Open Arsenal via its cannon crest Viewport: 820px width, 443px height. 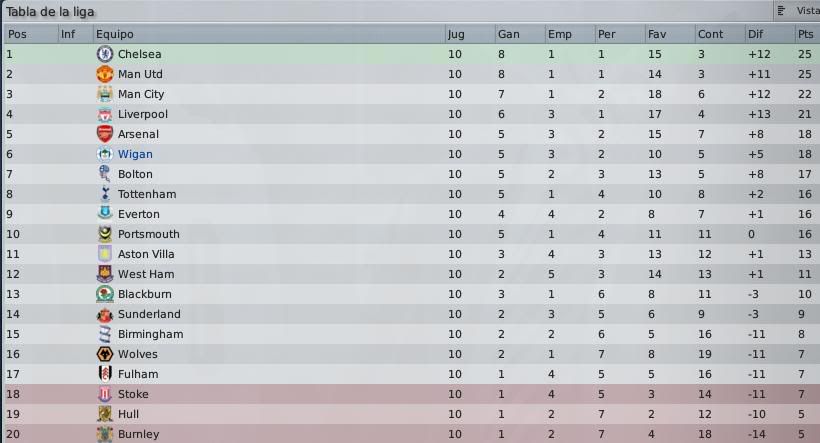click(x=105, y=134)
